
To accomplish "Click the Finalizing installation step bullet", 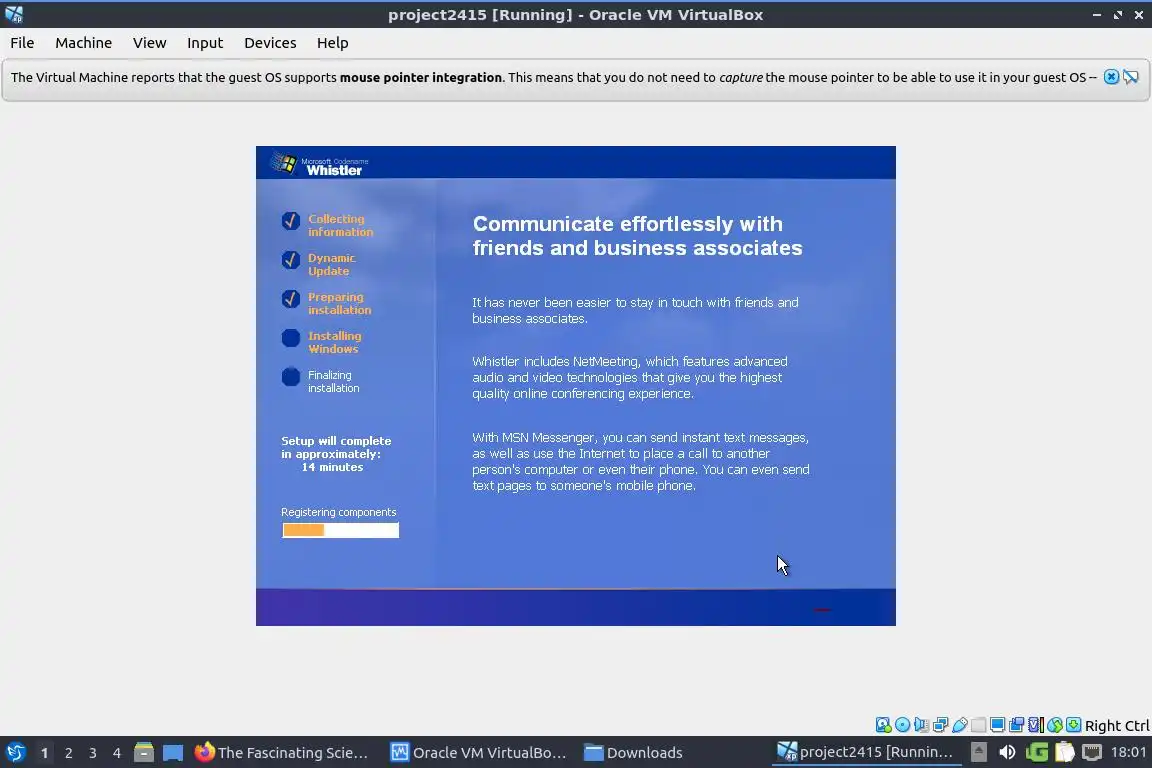I will (291, 376).
